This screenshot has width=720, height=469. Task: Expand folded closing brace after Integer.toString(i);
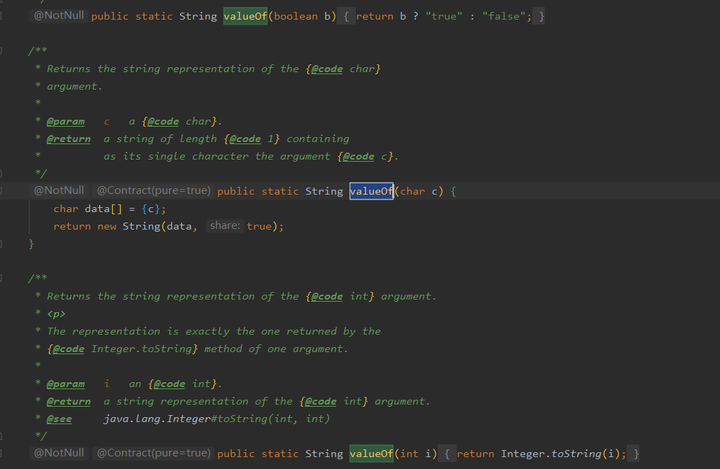coord(636,454)
